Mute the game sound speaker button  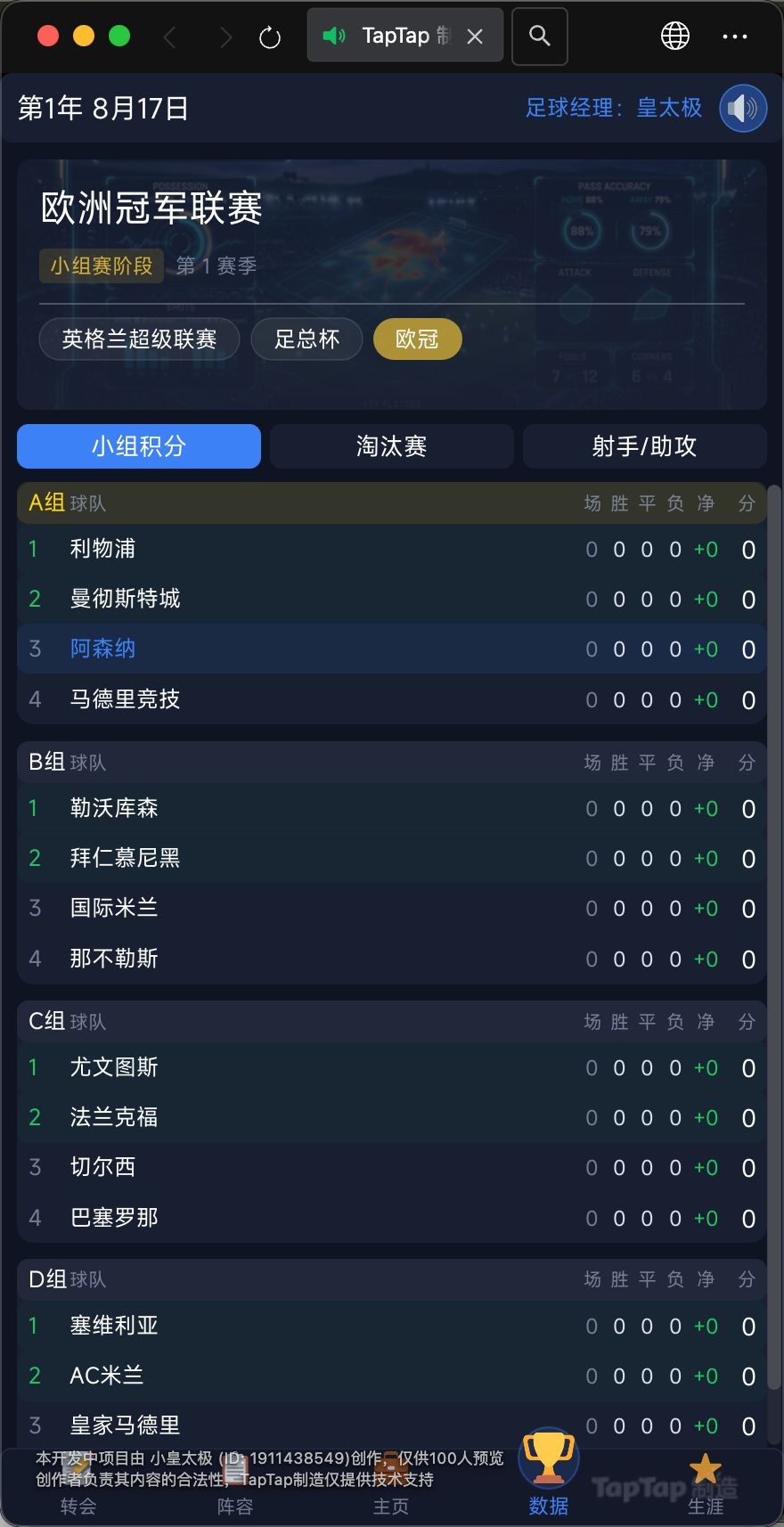click(x=742, y=109)
